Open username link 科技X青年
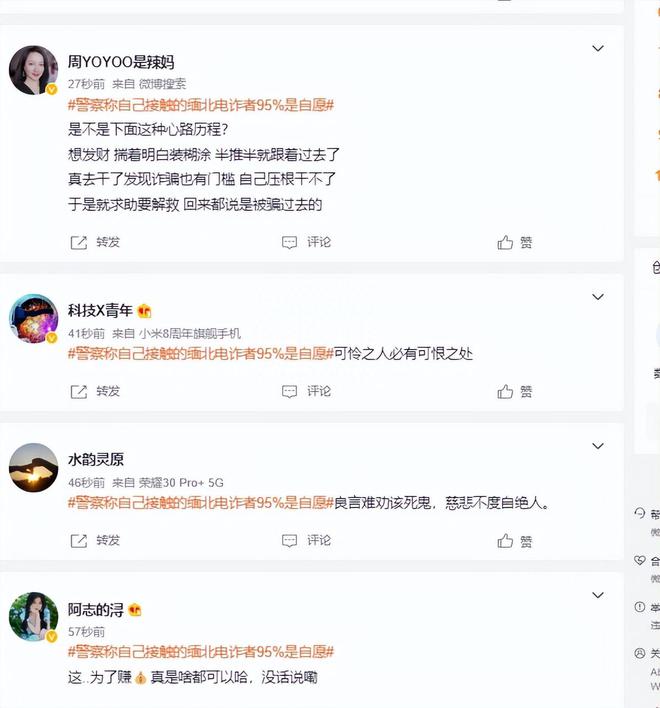 coord(100,310)
